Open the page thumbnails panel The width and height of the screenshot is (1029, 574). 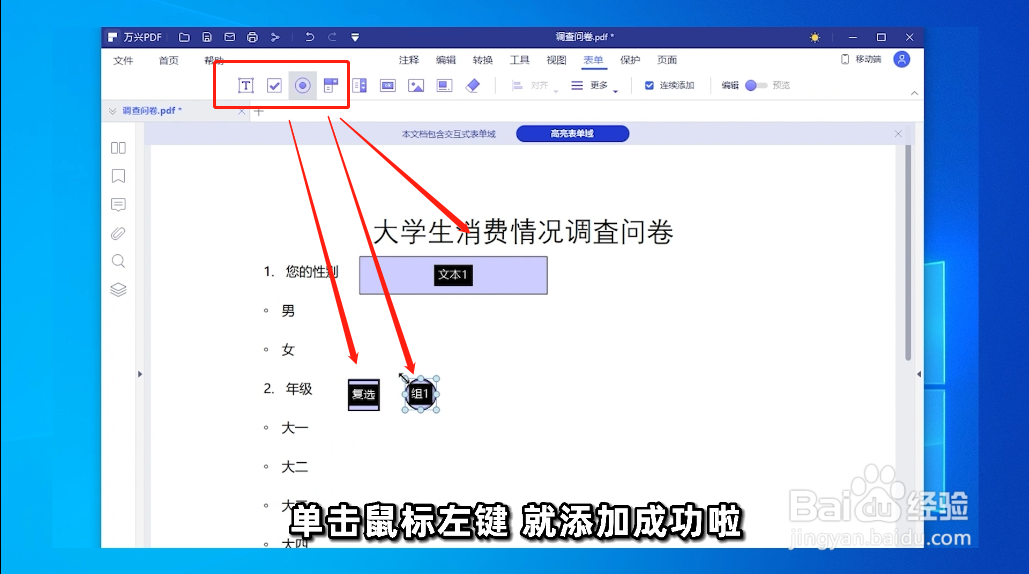[118, 148]
